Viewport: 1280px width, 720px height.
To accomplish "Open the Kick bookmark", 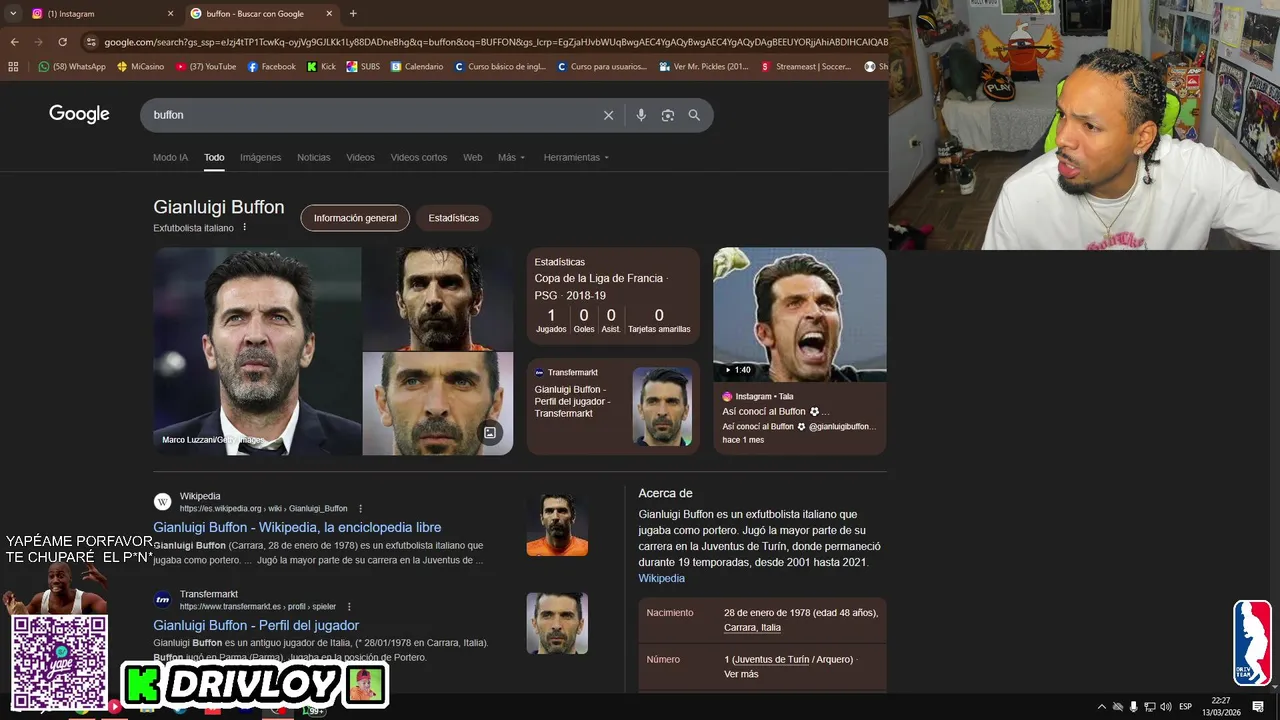I will 321,67.
